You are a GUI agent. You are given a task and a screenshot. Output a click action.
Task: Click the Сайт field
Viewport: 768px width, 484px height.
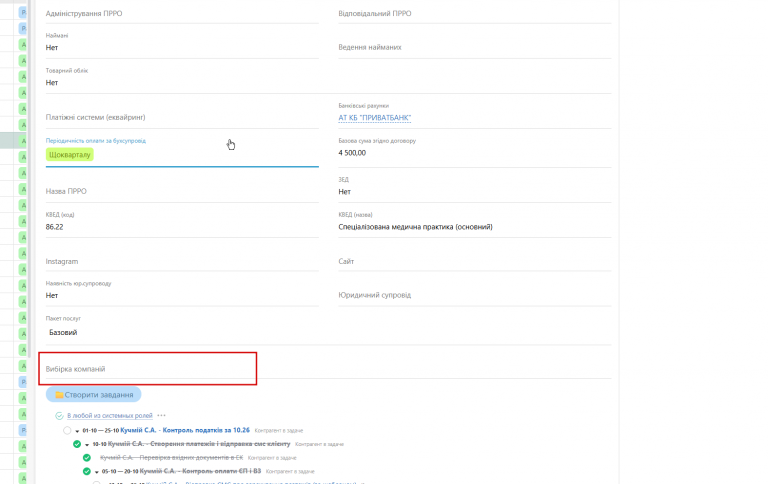coord(475,262)
